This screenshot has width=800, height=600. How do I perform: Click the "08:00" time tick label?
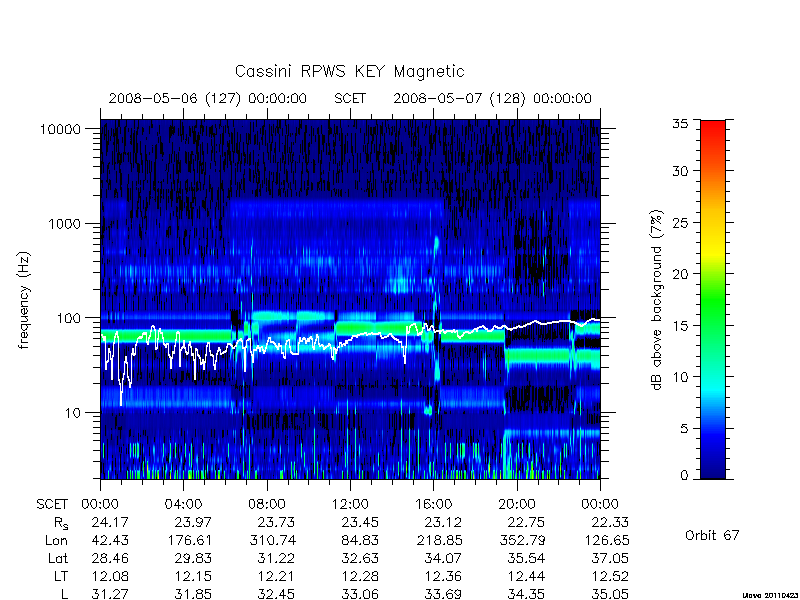pyautogui.click(x=267, y=505)
